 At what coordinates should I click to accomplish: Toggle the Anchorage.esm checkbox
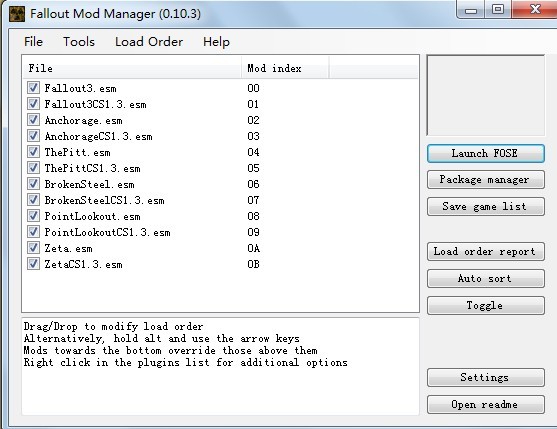click(x=33, y=120)
